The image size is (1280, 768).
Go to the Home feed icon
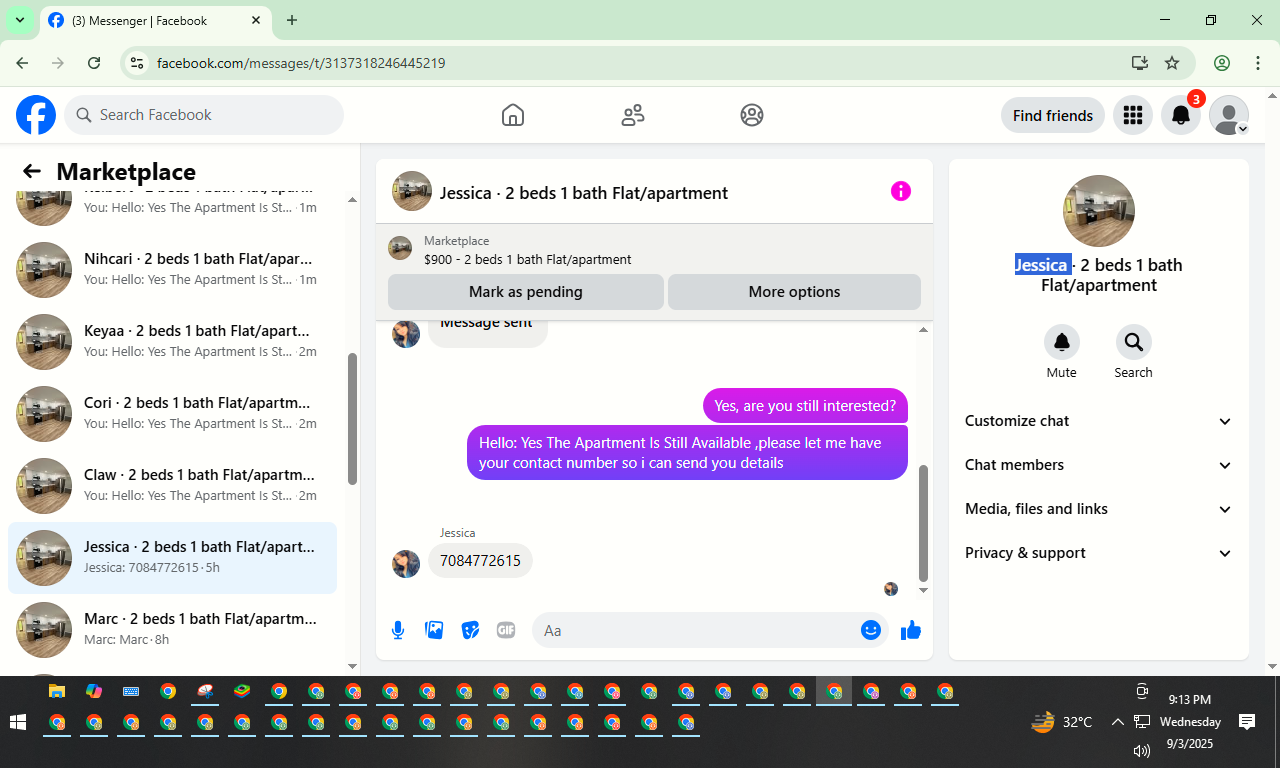[x=513, y=115]
